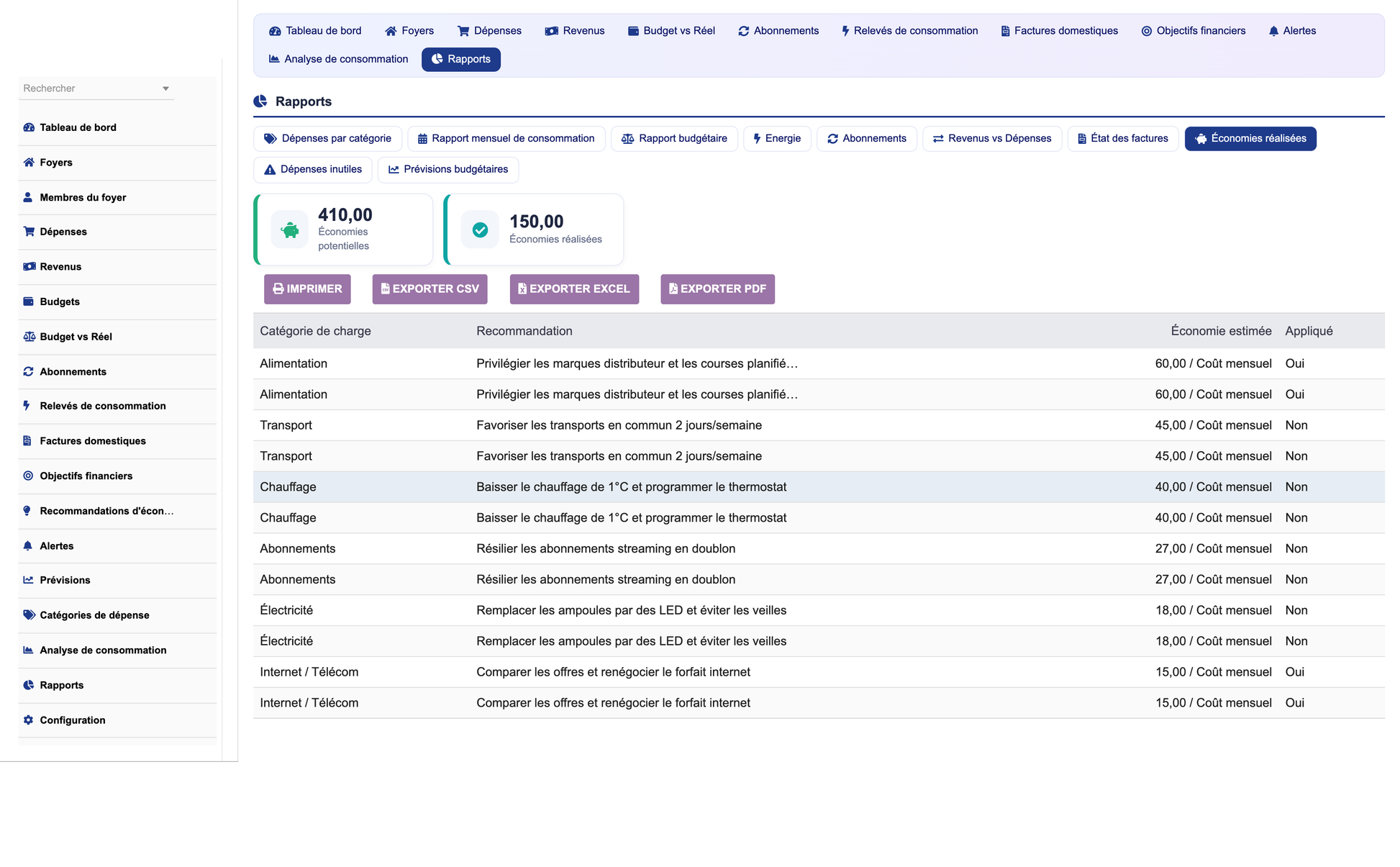This screenshot has width=1400, height=867.
Task: Click the house icon beside sidebar Foyers
Action: coord(29,163)
